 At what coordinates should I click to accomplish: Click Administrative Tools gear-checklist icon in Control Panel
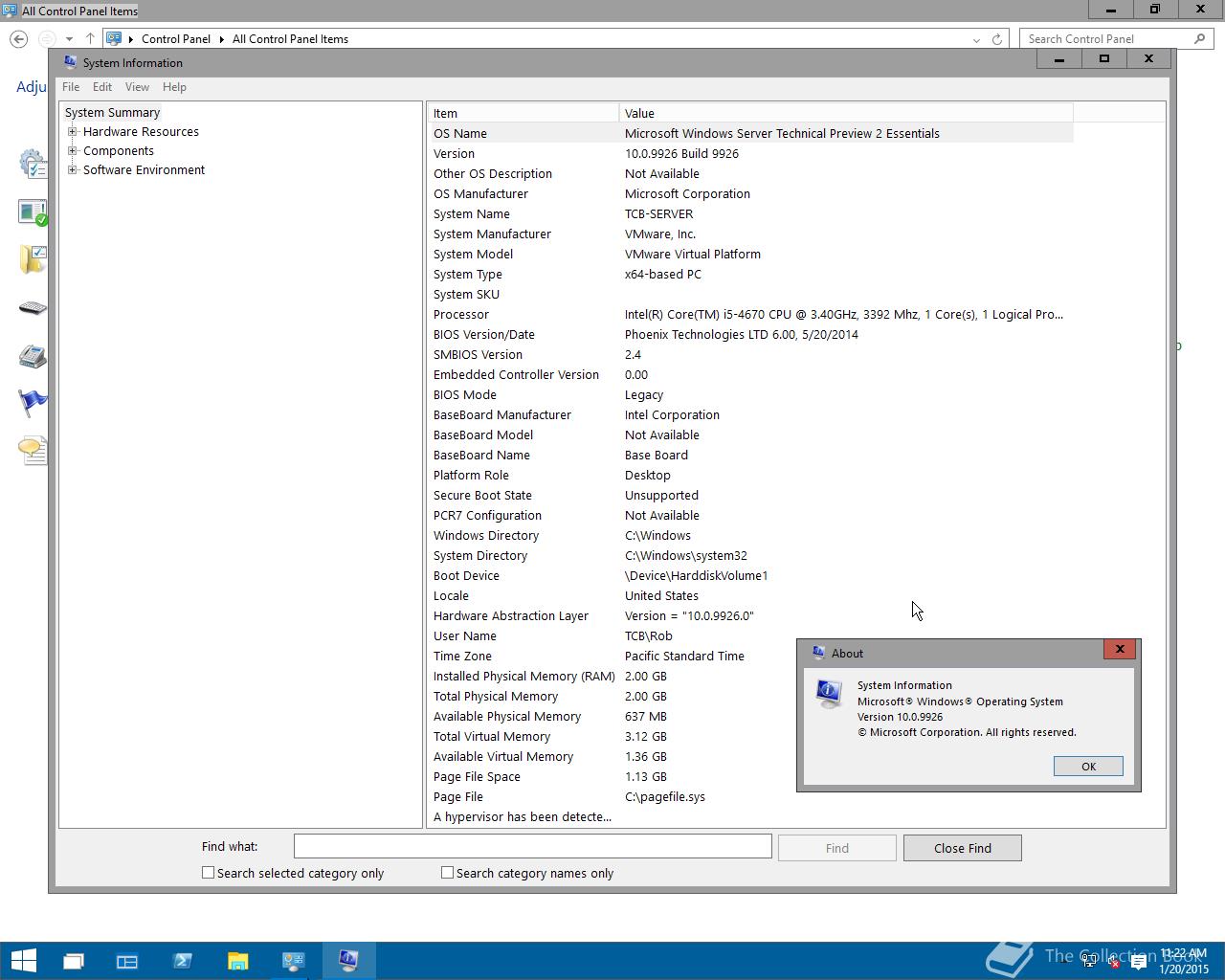[x=33, y=164]
